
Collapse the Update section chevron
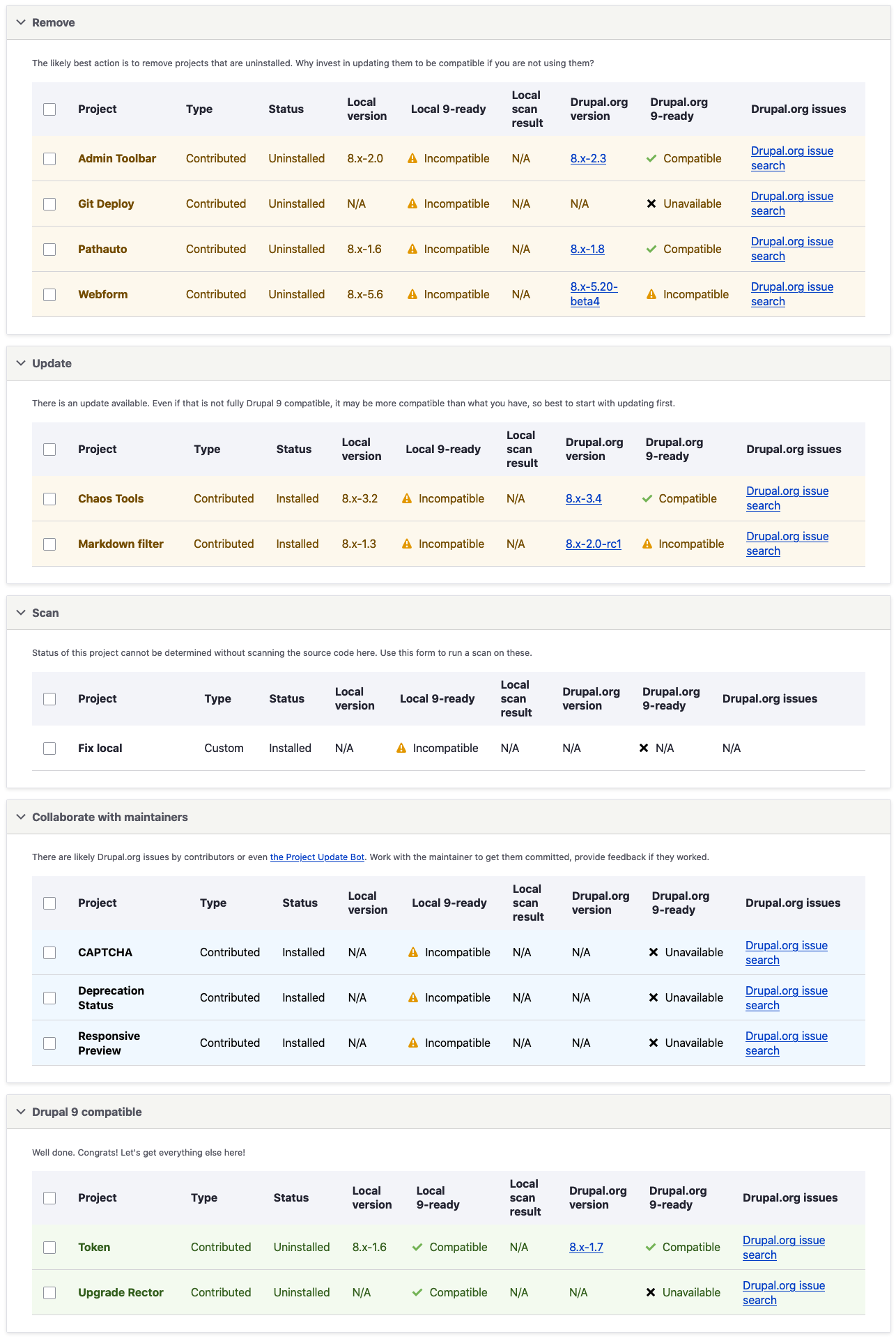coord(21,363)
